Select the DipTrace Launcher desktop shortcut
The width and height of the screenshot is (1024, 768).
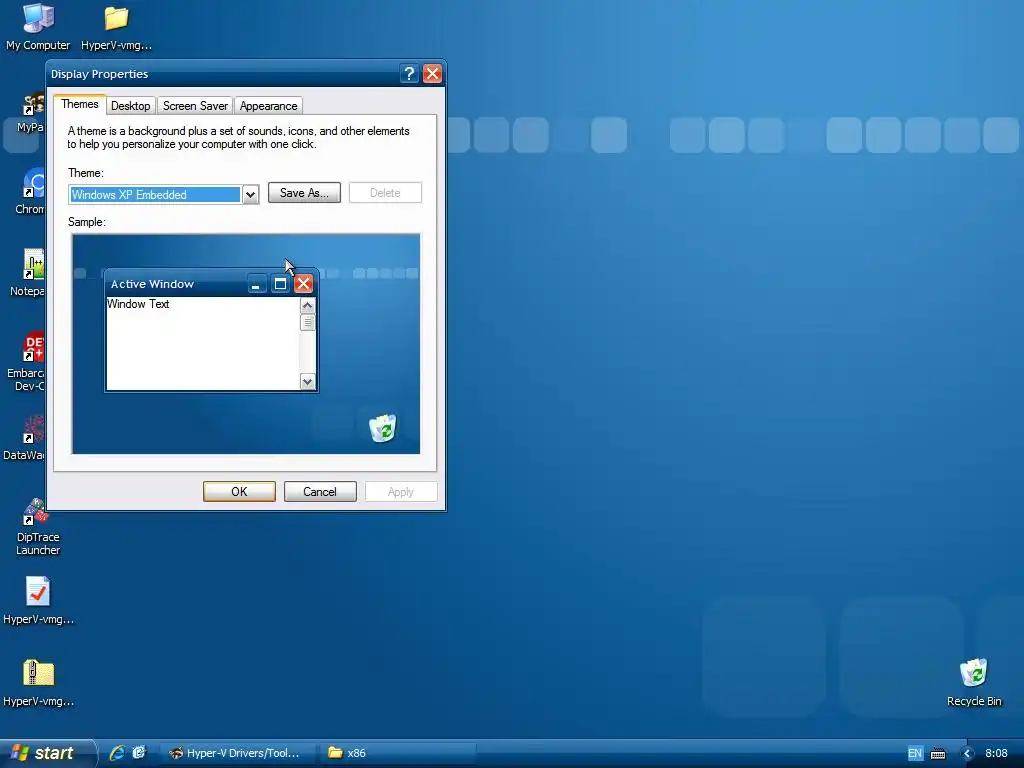pos(37,526)
